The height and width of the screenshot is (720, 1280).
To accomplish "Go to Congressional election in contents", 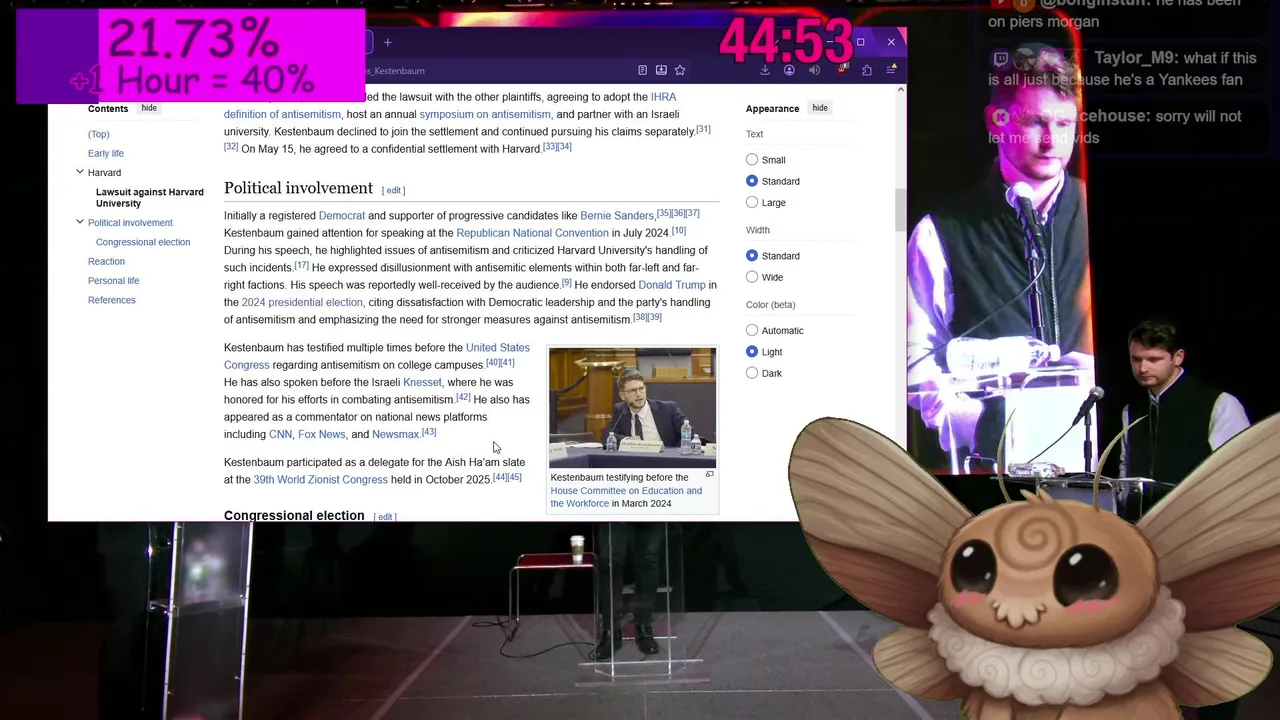I will 143,242.
